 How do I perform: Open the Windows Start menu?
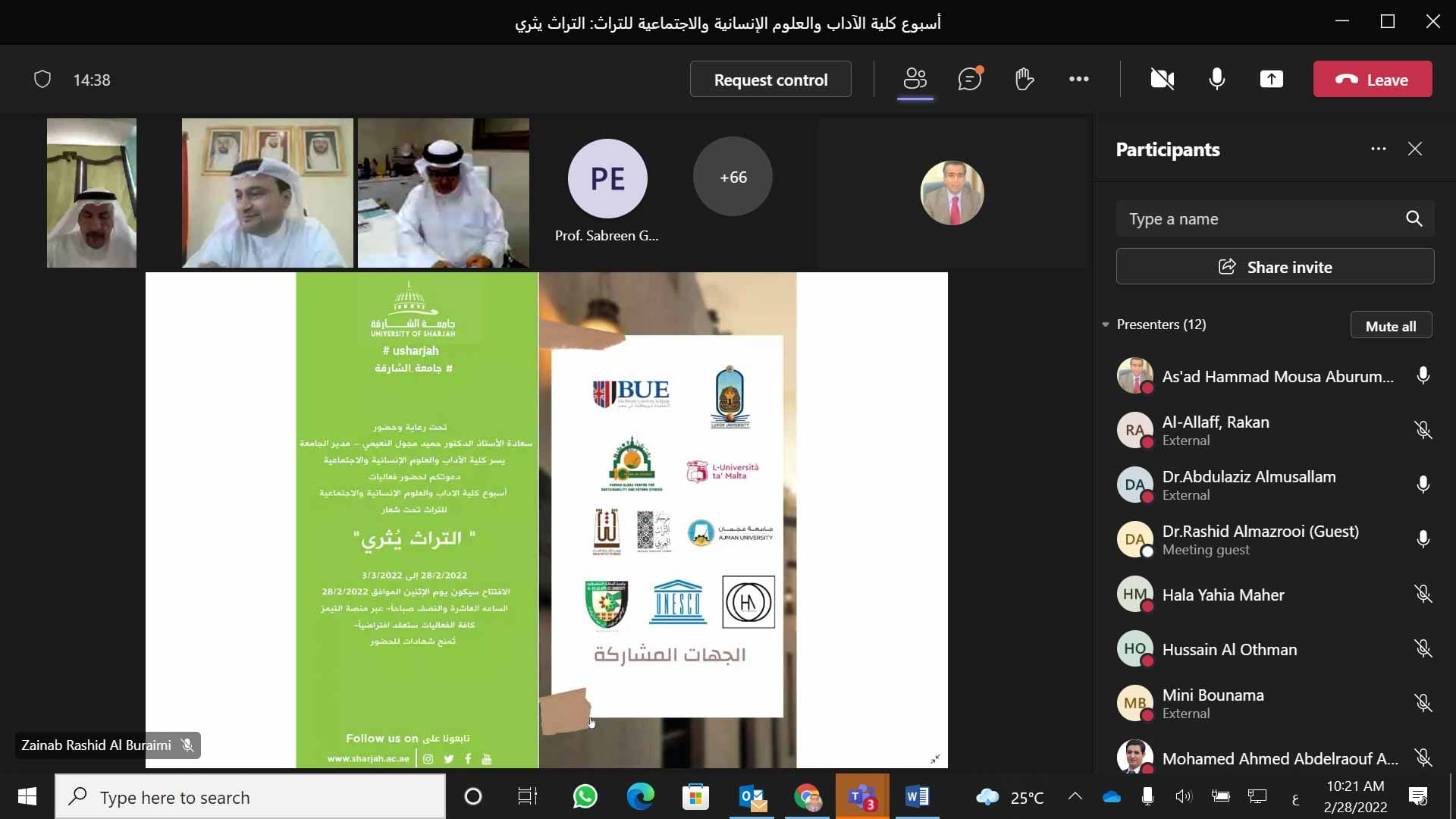coord(26,796)
